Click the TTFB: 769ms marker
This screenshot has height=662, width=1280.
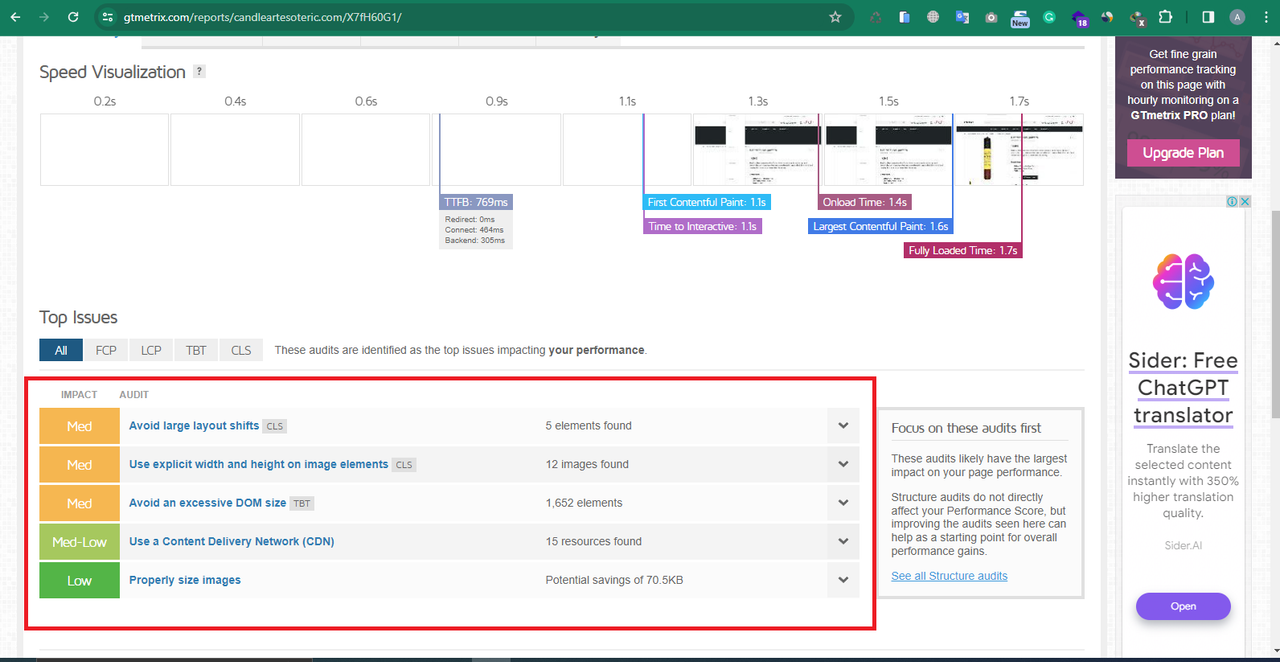476,202
